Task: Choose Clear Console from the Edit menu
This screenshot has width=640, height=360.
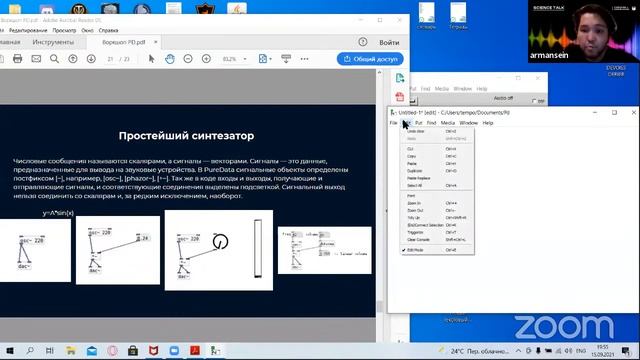Action: (x=437, y=240)
